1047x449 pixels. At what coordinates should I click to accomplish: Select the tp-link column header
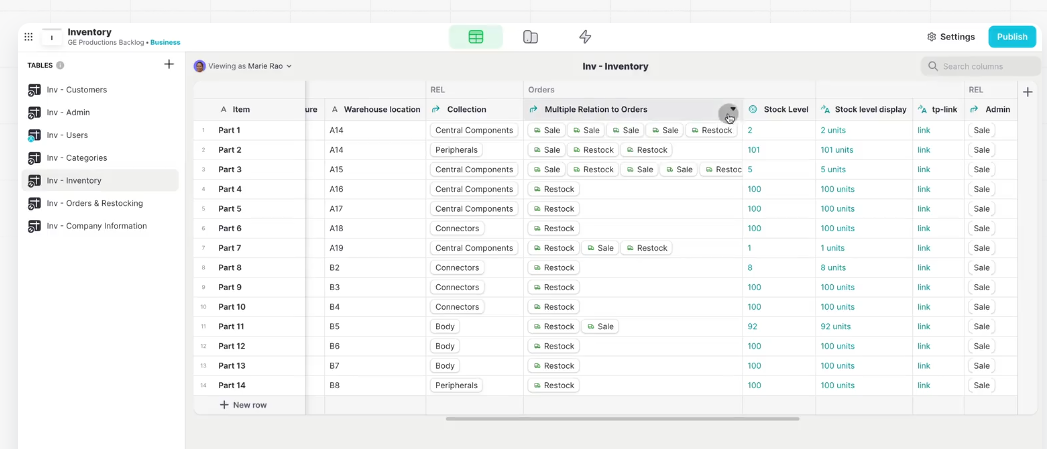939,110
